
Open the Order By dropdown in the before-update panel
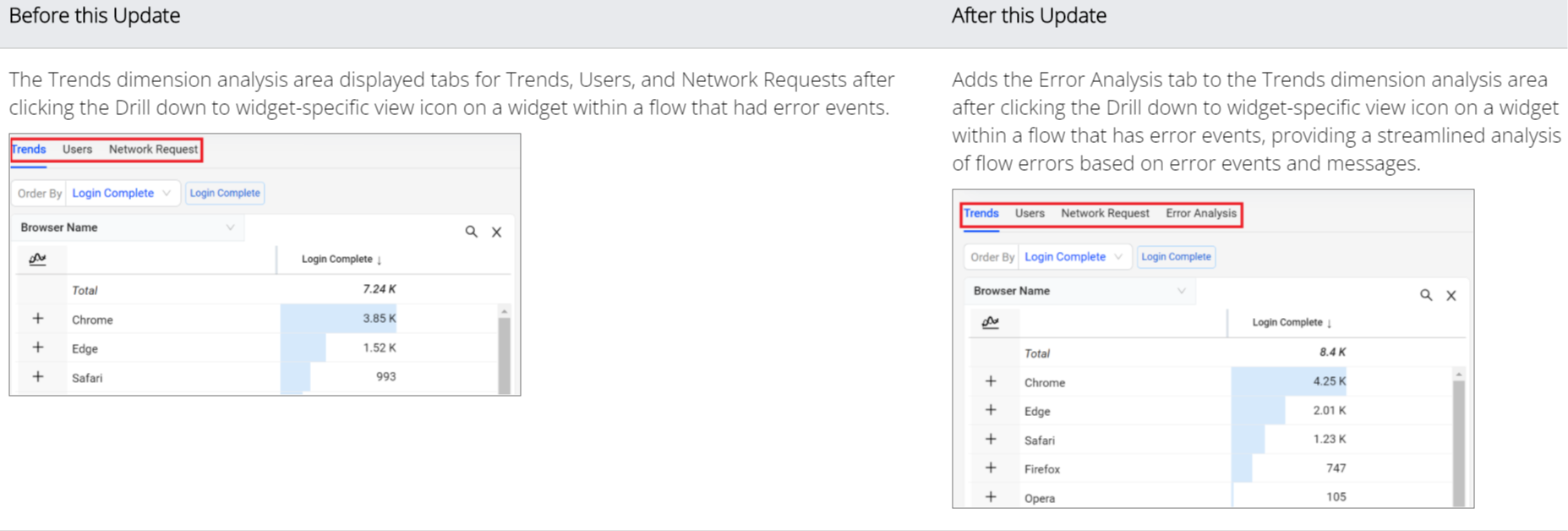(122, 194)
